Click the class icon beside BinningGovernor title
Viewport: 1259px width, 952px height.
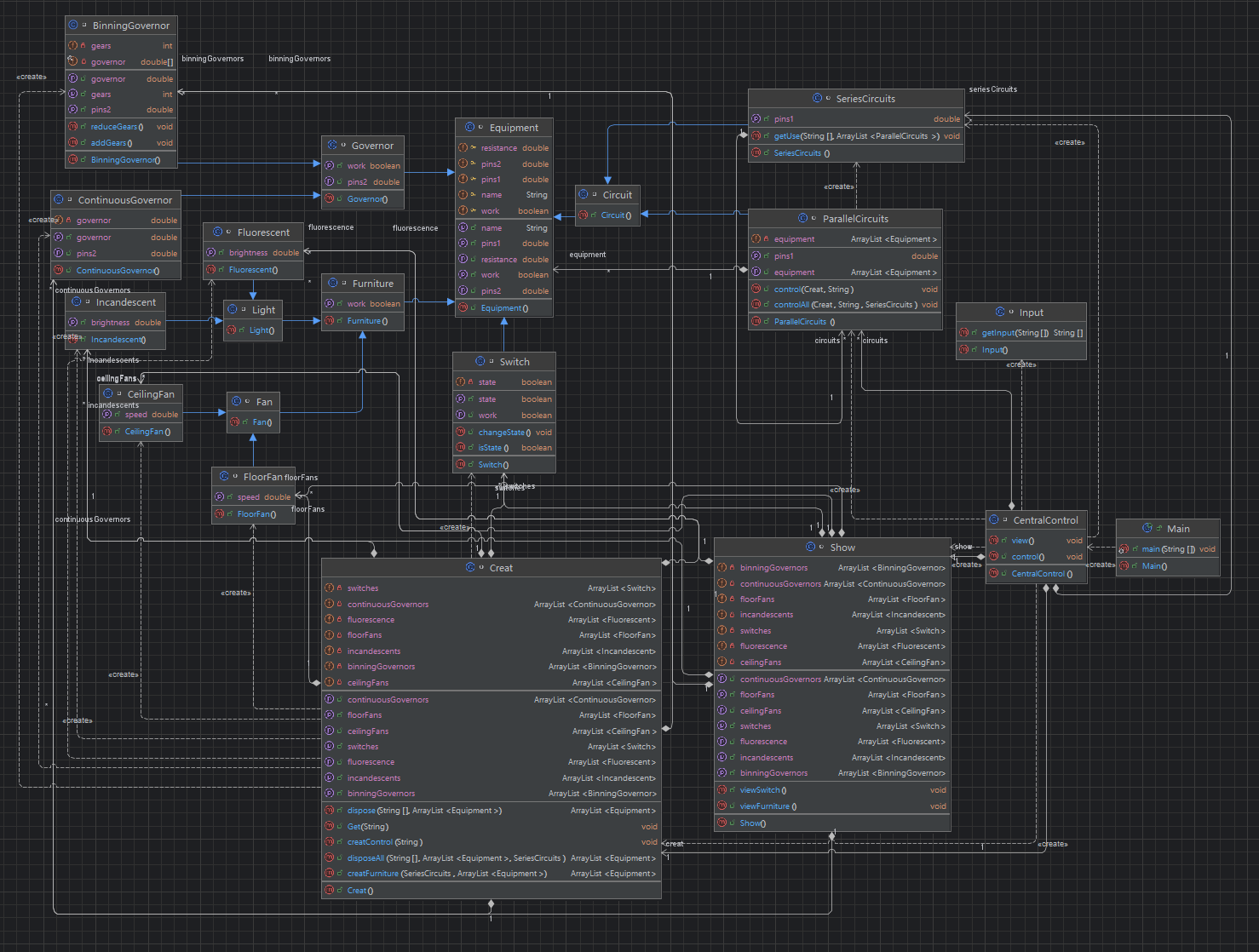coord(73,26)
